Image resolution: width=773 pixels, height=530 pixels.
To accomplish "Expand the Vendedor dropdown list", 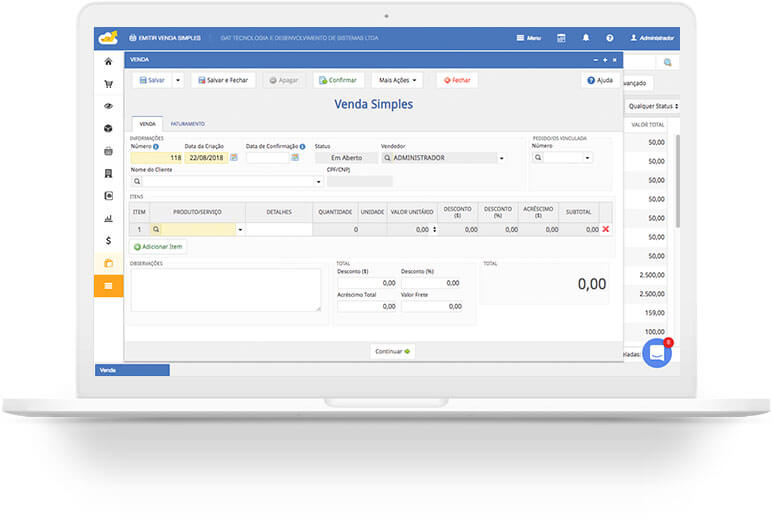I will 501,158.
